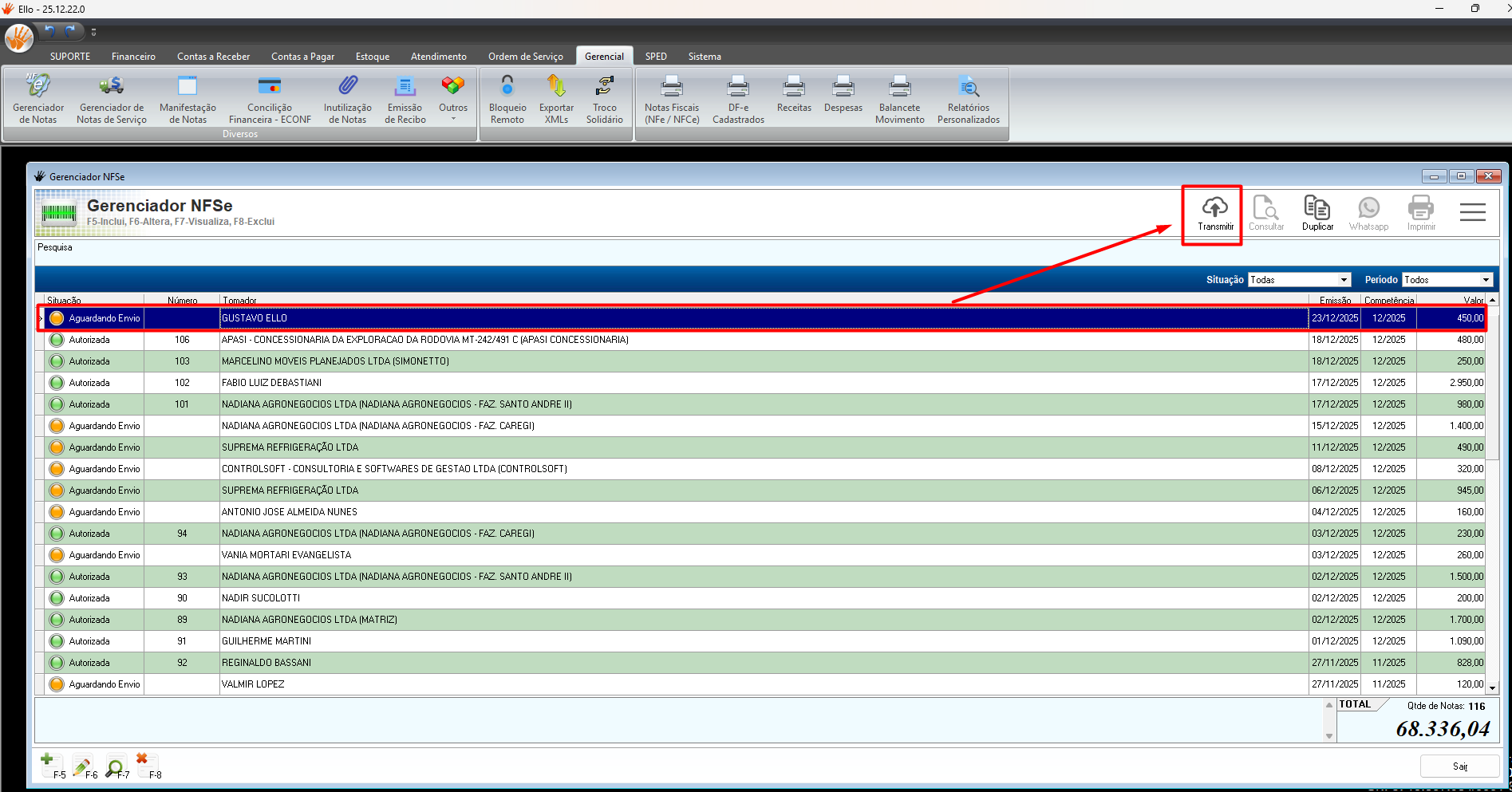Click the Sair button
Viewport: 1512px width, 792px height.
point(1459,766)
